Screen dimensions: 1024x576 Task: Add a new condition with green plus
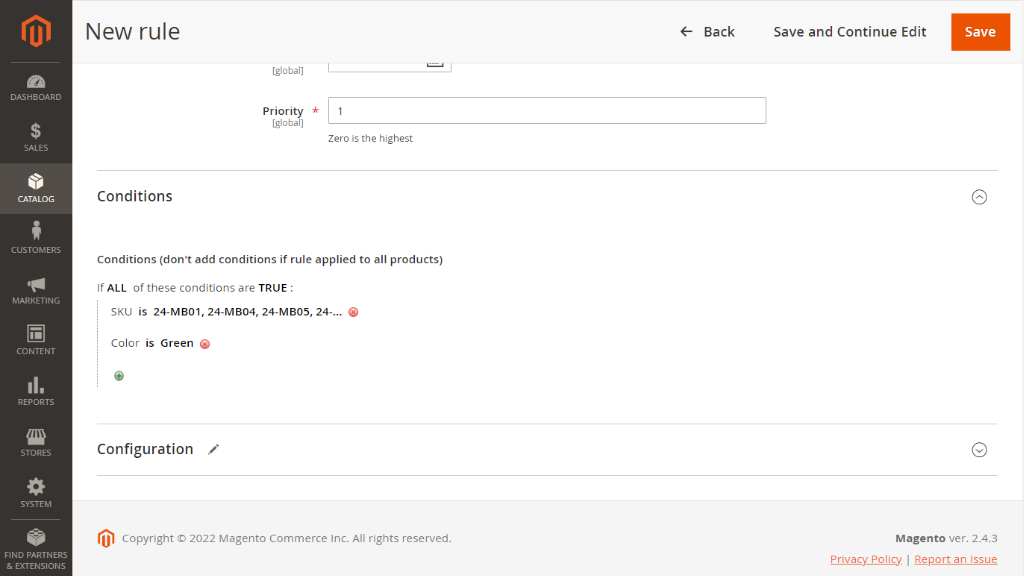pyautogui.click(x=119, y=376)
